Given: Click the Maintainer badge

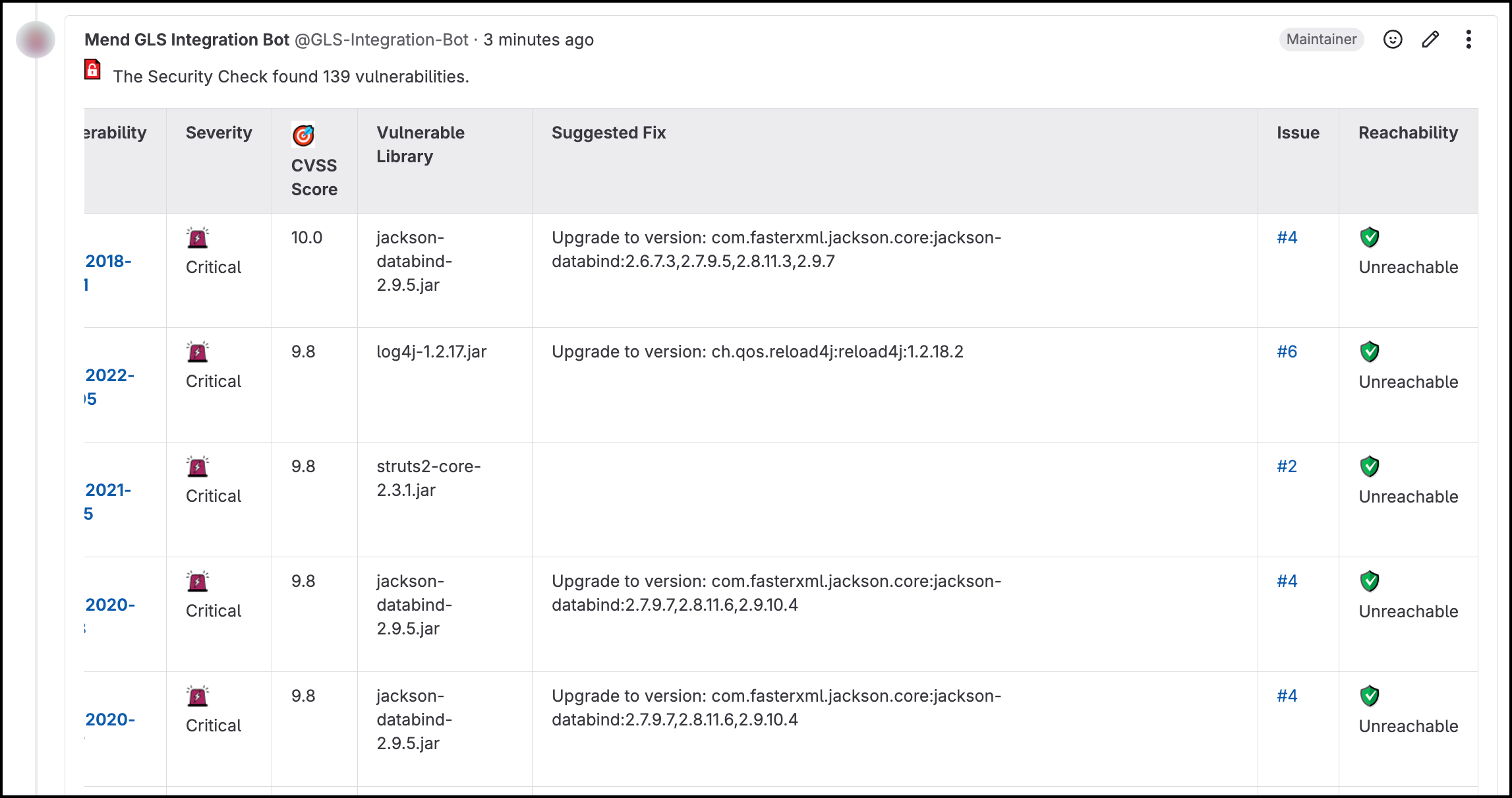Looking at the screenshot, I should coord(1321,40).
